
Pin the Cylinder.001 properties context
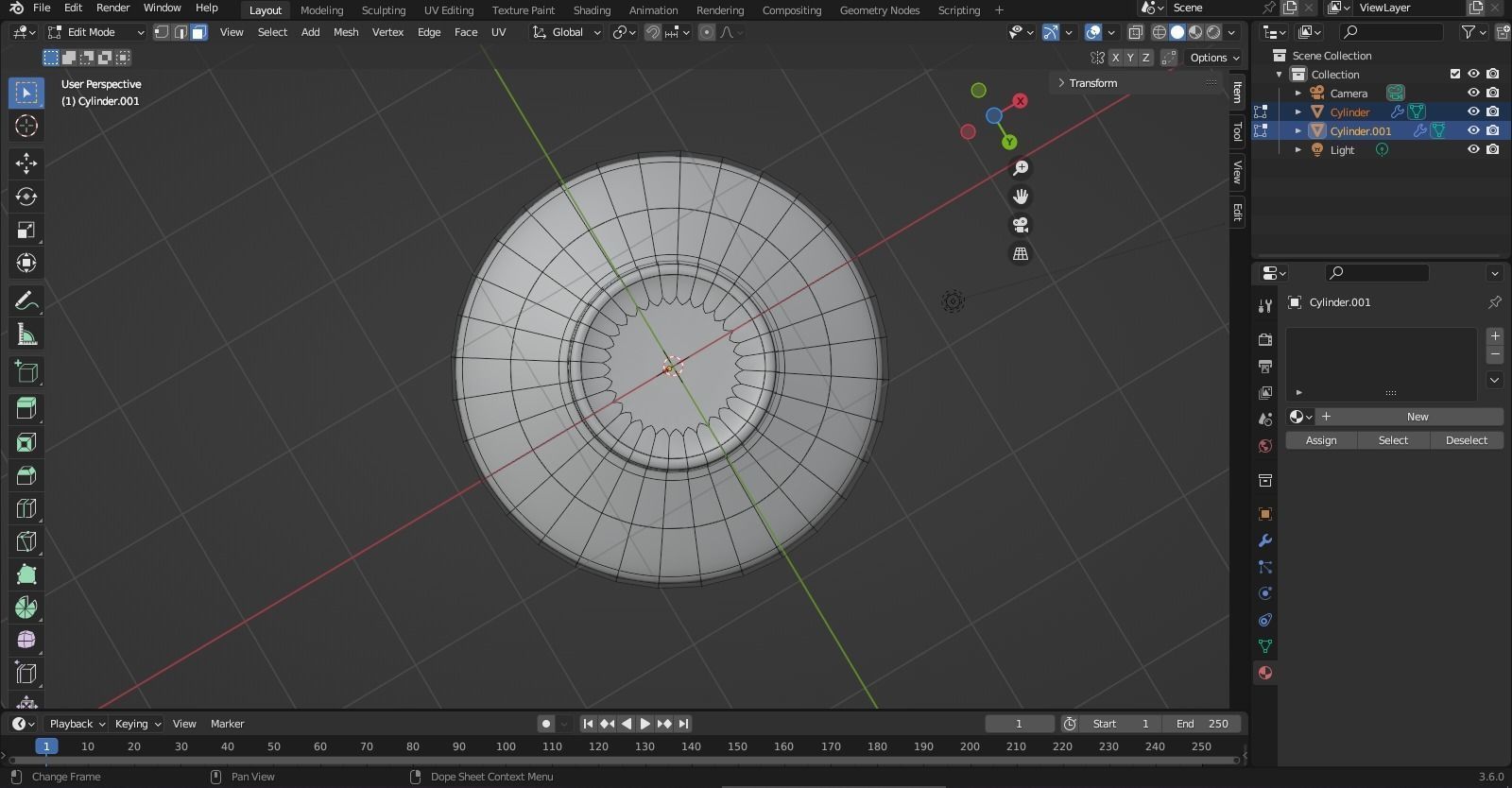pos(1494,302)
